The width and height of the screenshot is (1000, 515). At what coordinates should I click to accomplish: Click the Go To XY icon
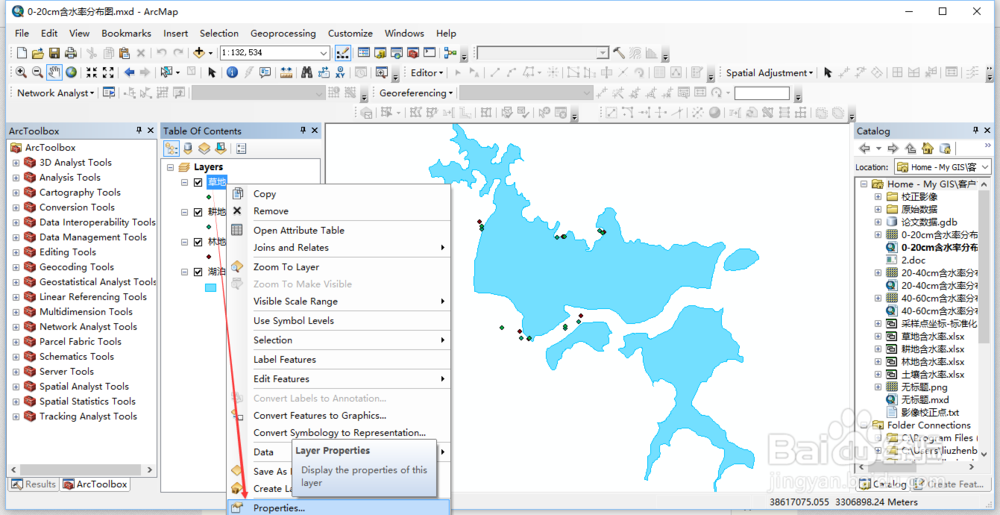340,73
